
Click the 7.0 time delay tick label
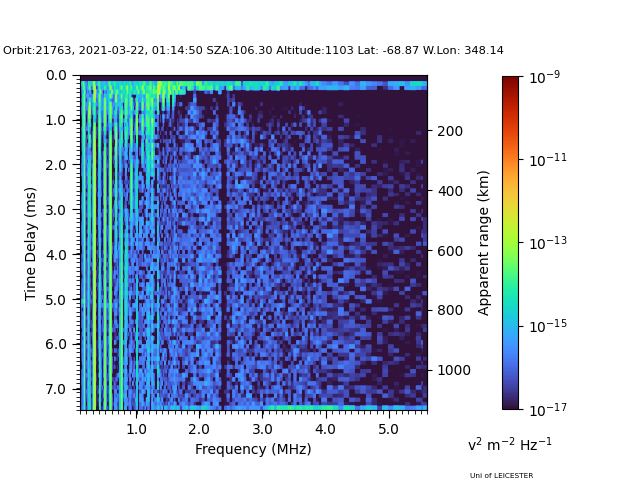coord(56,389)
